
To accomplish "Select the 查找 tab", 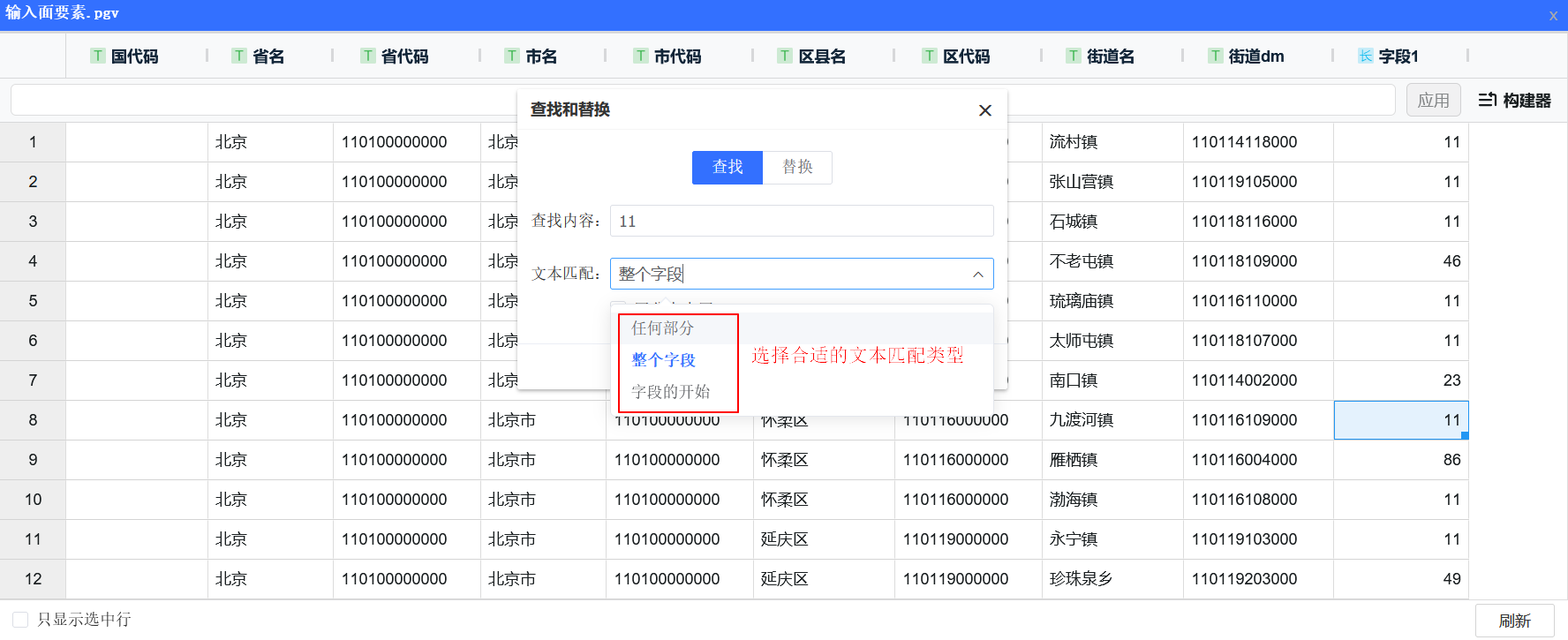I will pos(727,167).
